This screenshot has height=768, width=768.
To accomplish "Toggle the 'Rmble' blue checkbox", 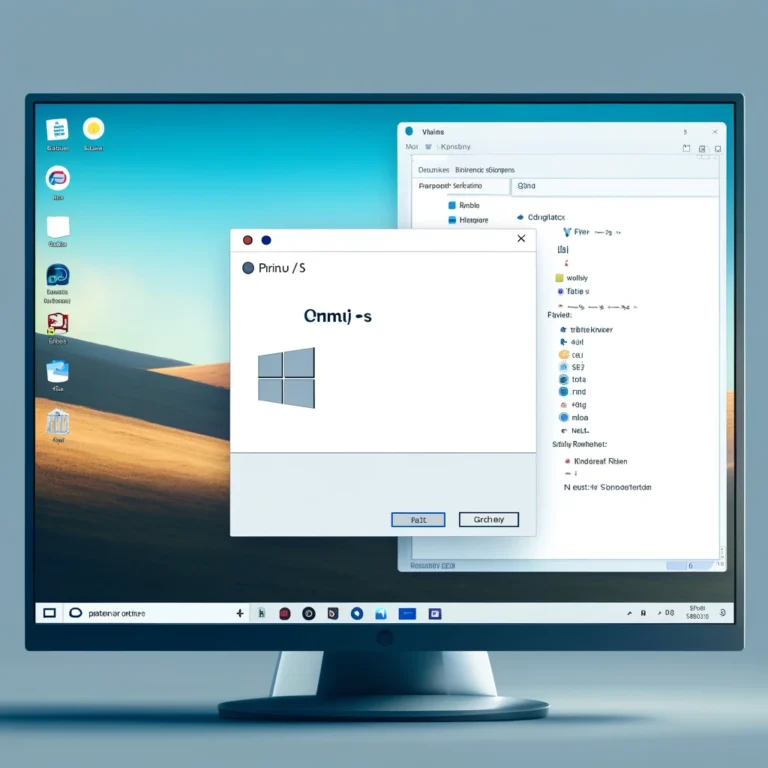I will 452,205.
